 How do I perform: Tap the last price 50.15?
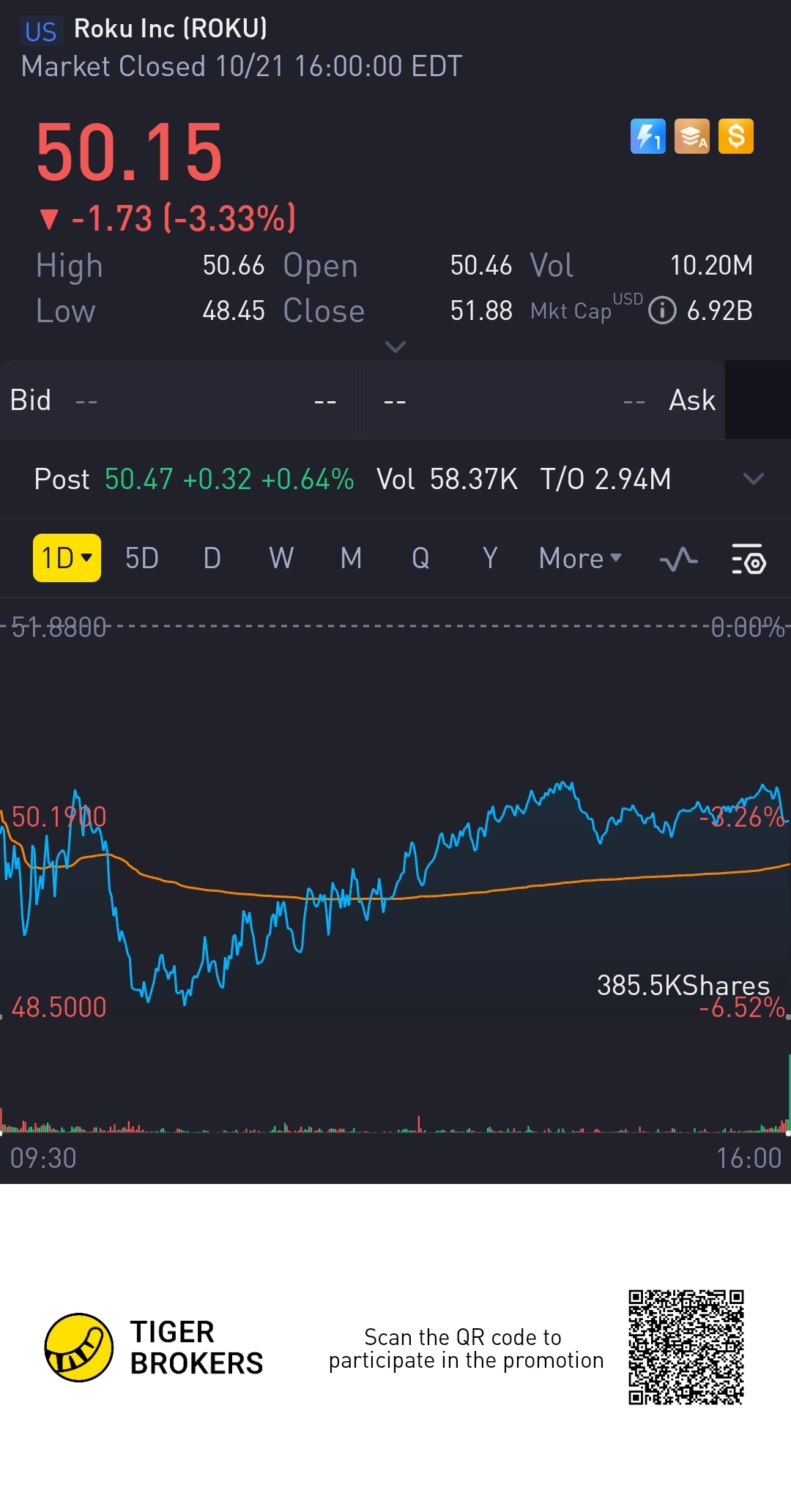coord(129,152)
